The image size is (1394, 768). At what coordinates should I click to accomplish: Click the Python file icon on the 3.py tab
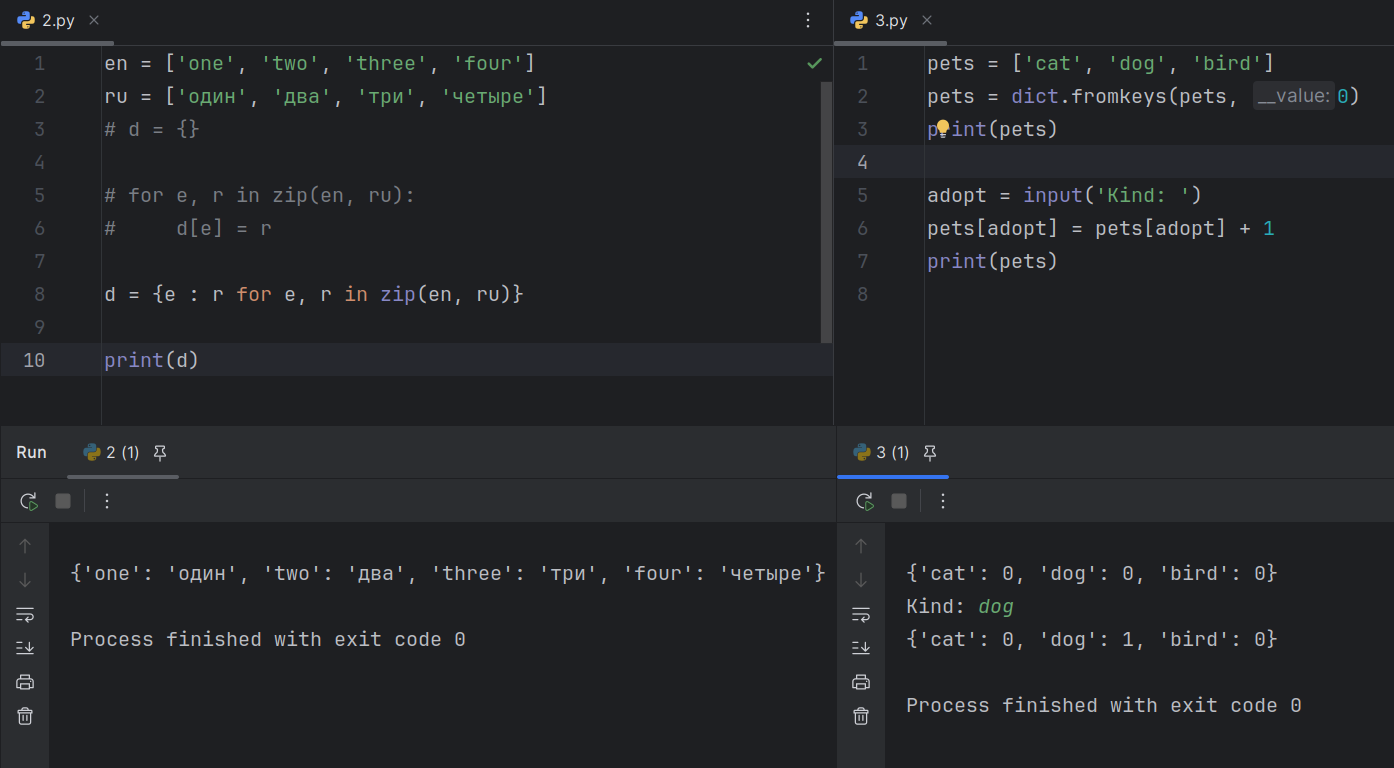coord(859,21)
